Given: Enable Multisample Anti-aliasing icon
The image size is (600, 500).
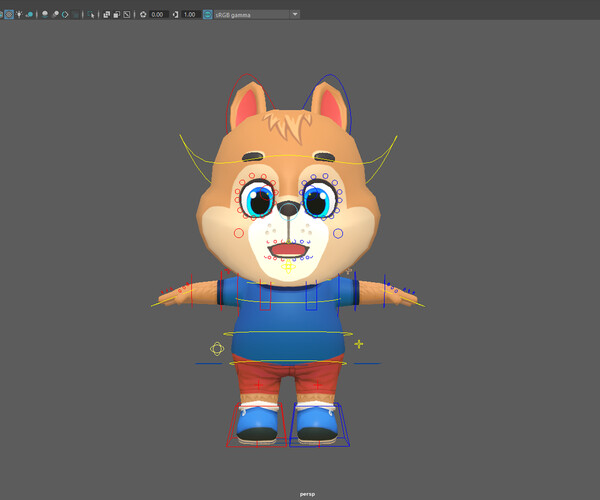Looking at the screenshot, I should pos(65,15).
